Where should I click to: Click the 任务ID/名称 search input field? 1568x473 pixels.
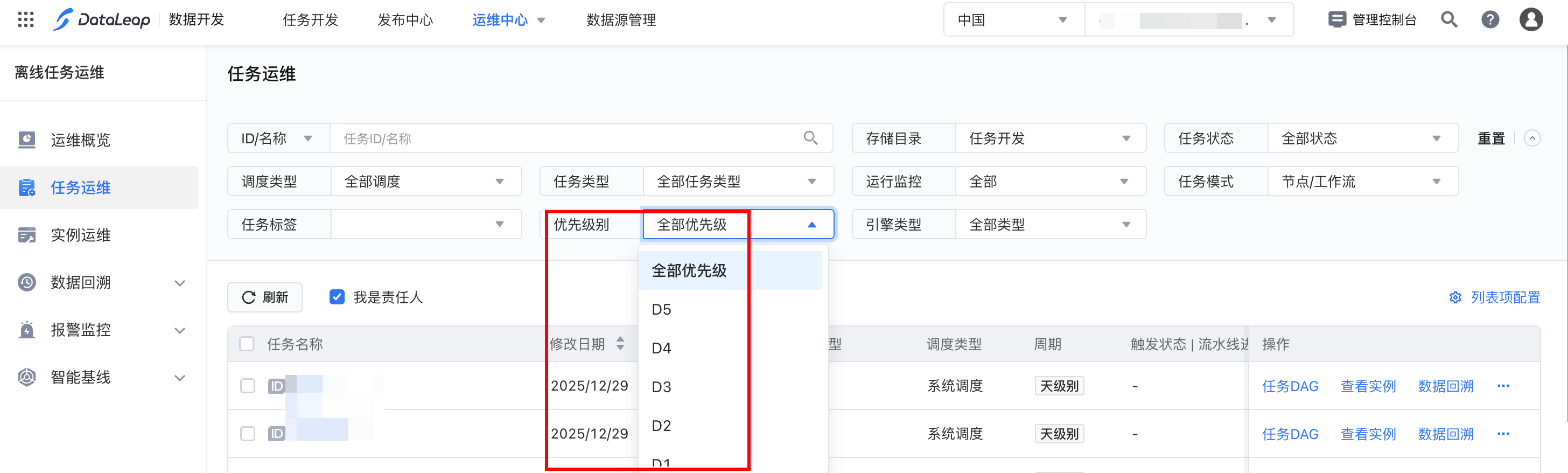click(x=566, y=138)
